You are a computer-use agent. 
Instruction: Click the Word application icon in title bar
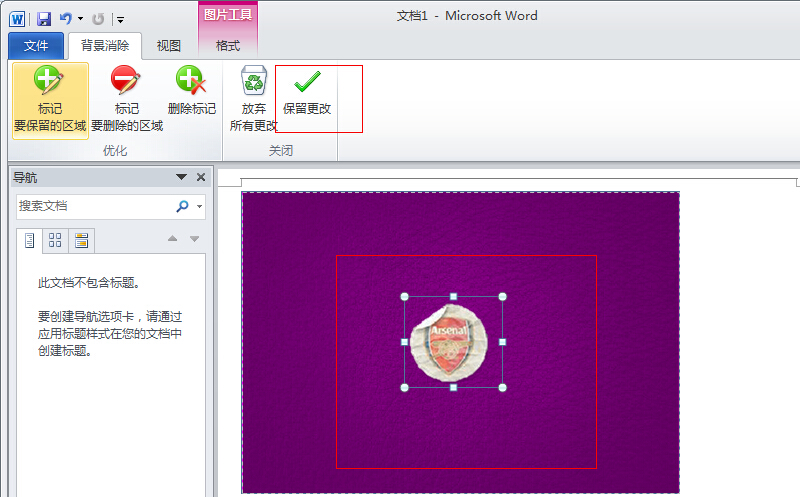coord(17,19)
